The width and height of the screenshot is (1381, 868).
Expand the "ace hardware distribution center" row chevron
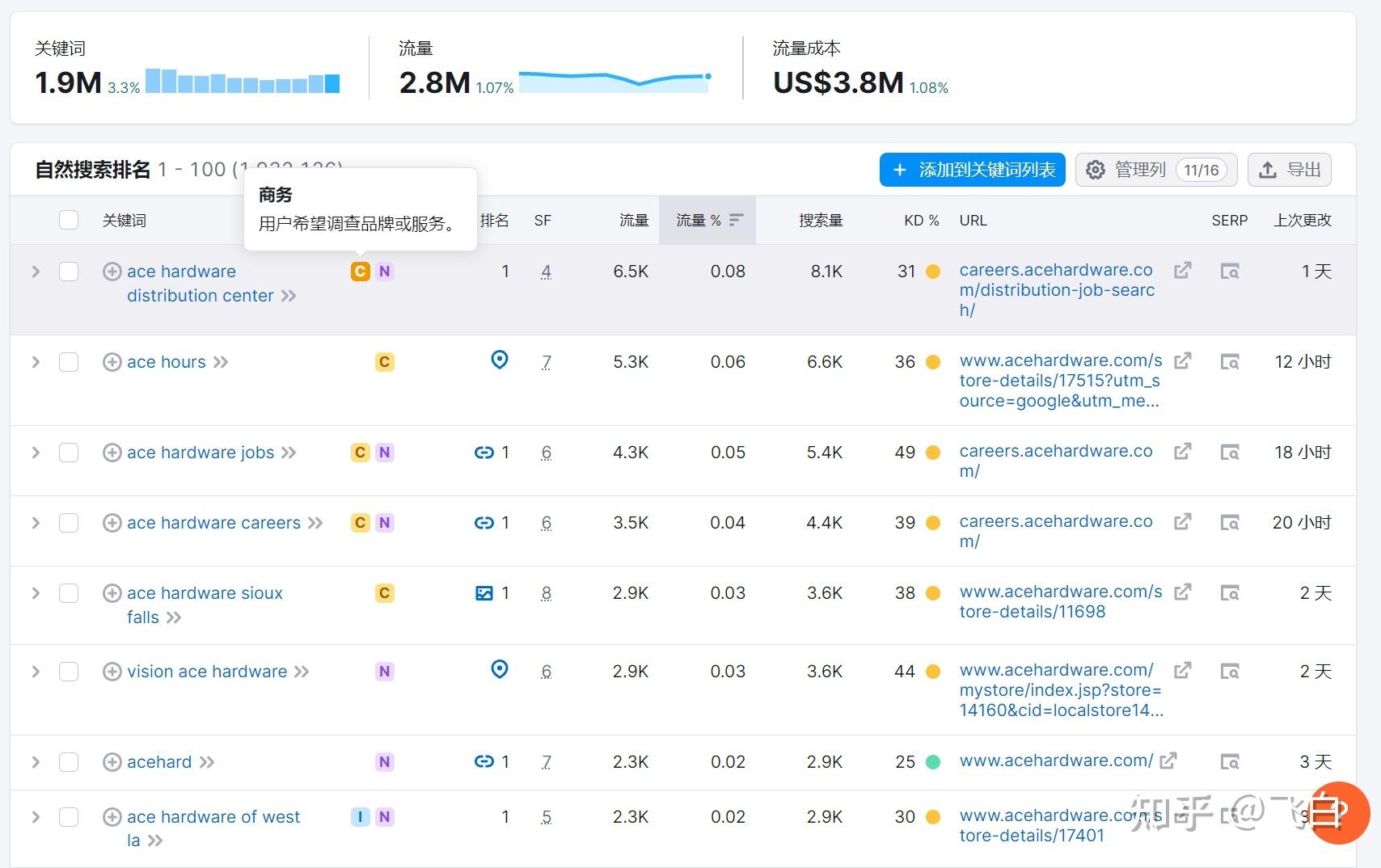[36, 272]
